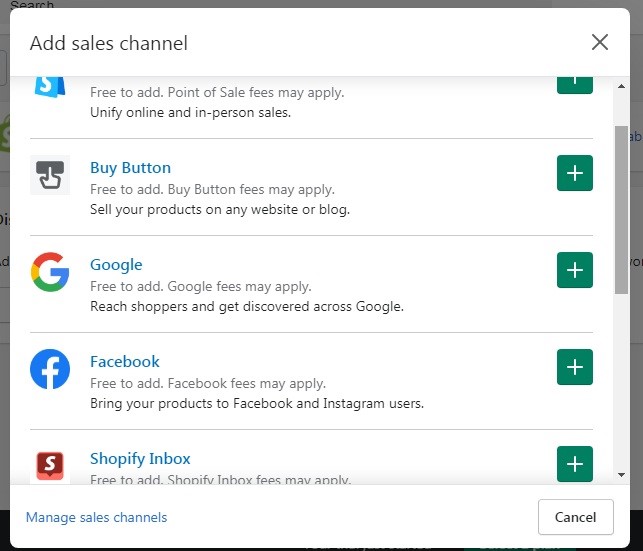Click 'Bring your products to Facebook and Instagram users.'
Screen dimensions: 643x551
coord(257,403)
